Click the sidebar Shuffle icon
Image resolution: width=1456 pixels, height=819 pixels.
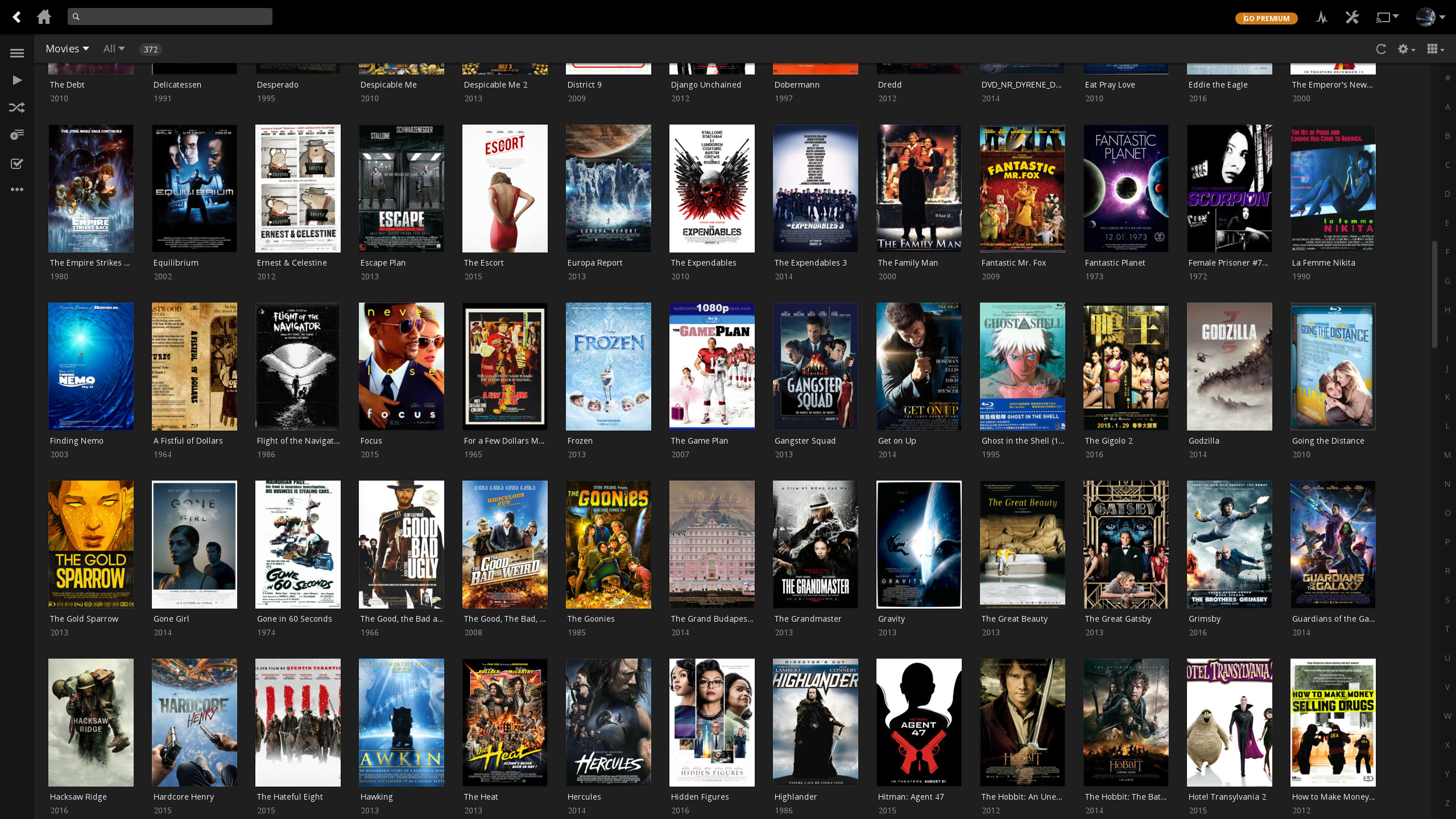tap(17, 107)
